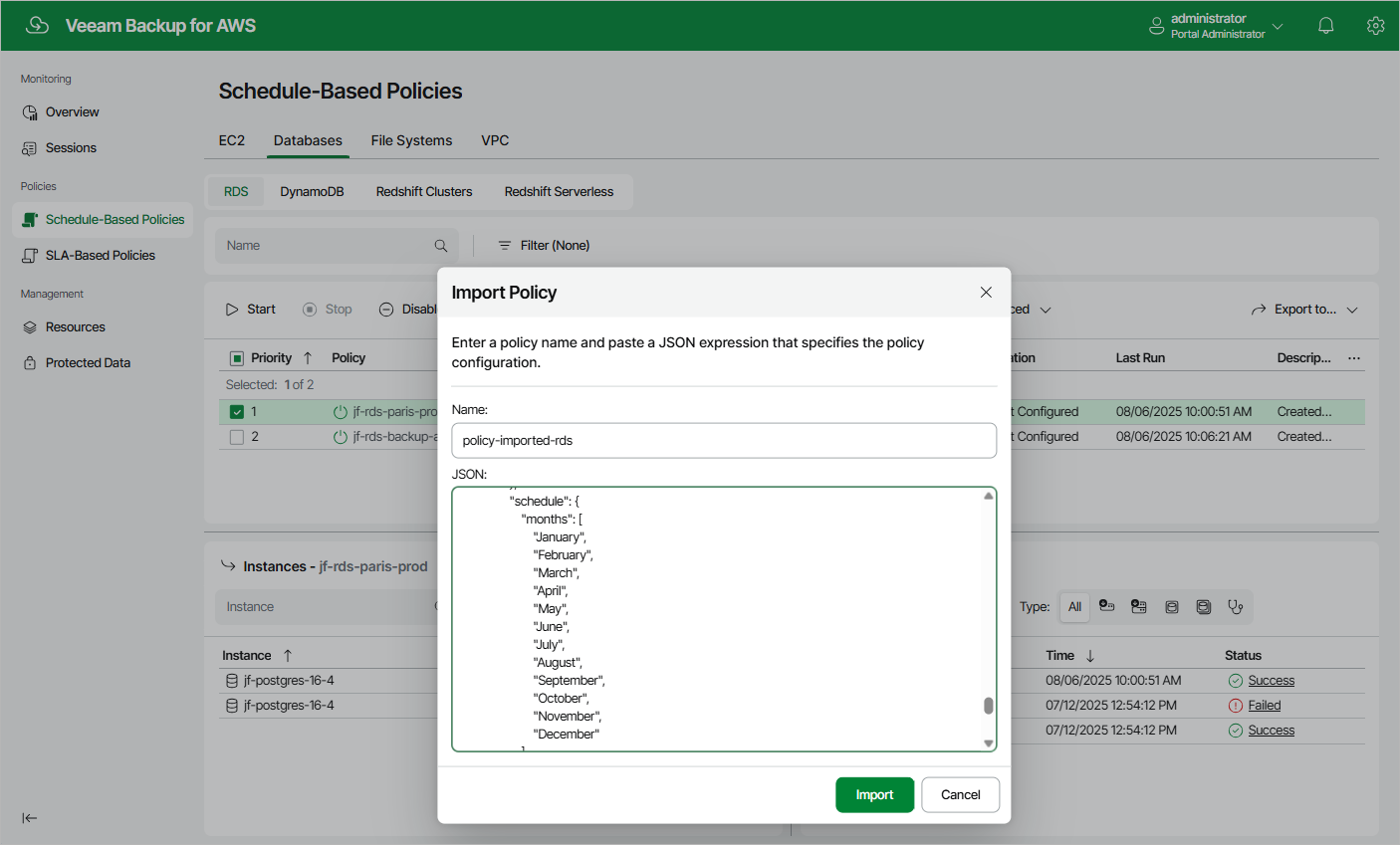
Task: Select Redshift Serverless sub-tab
Action: [559, 192]
